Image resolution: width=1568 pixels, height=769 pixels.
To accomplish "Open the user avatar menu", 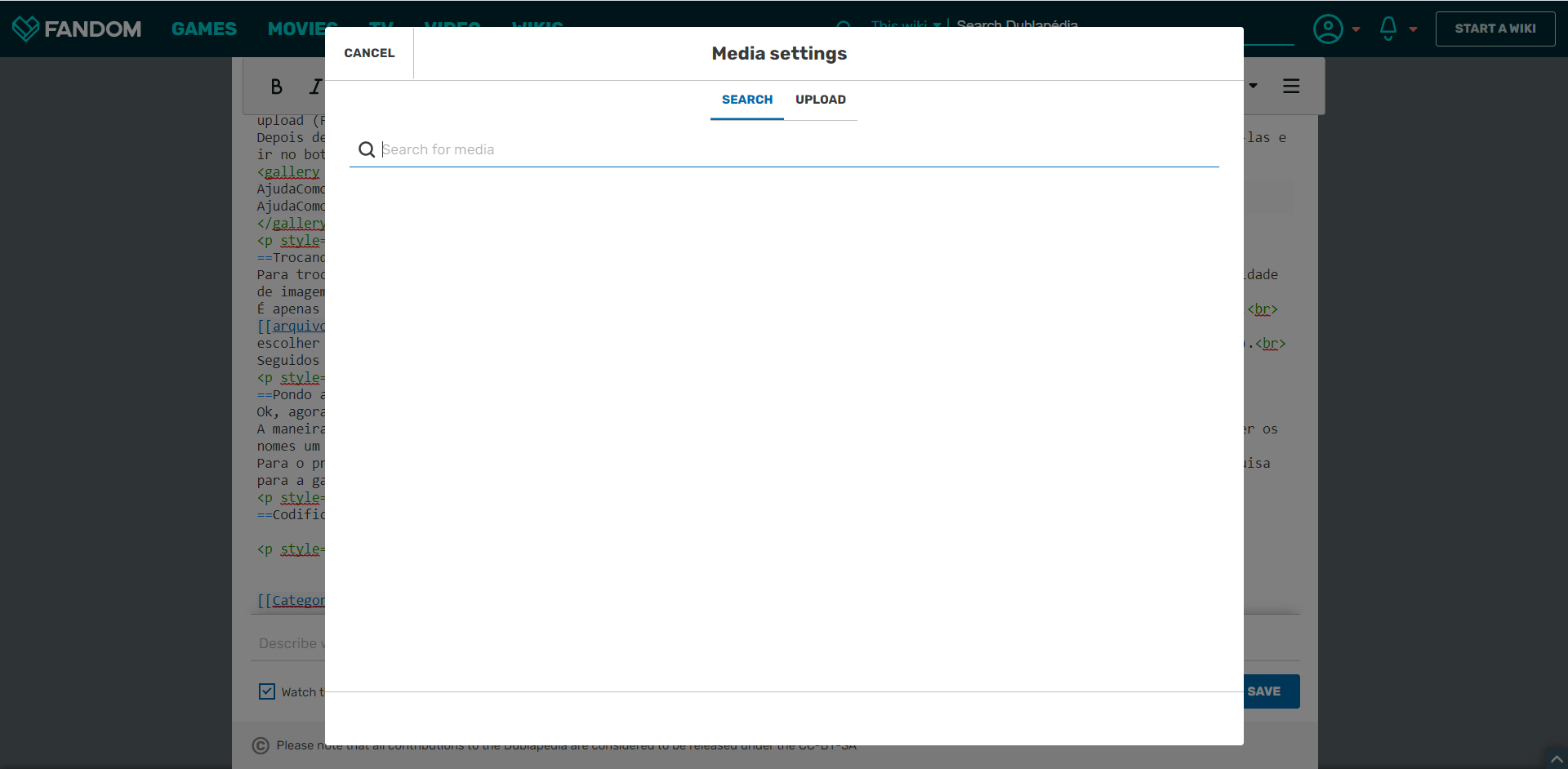I will pyautogui.click(x=1328, y=29).
